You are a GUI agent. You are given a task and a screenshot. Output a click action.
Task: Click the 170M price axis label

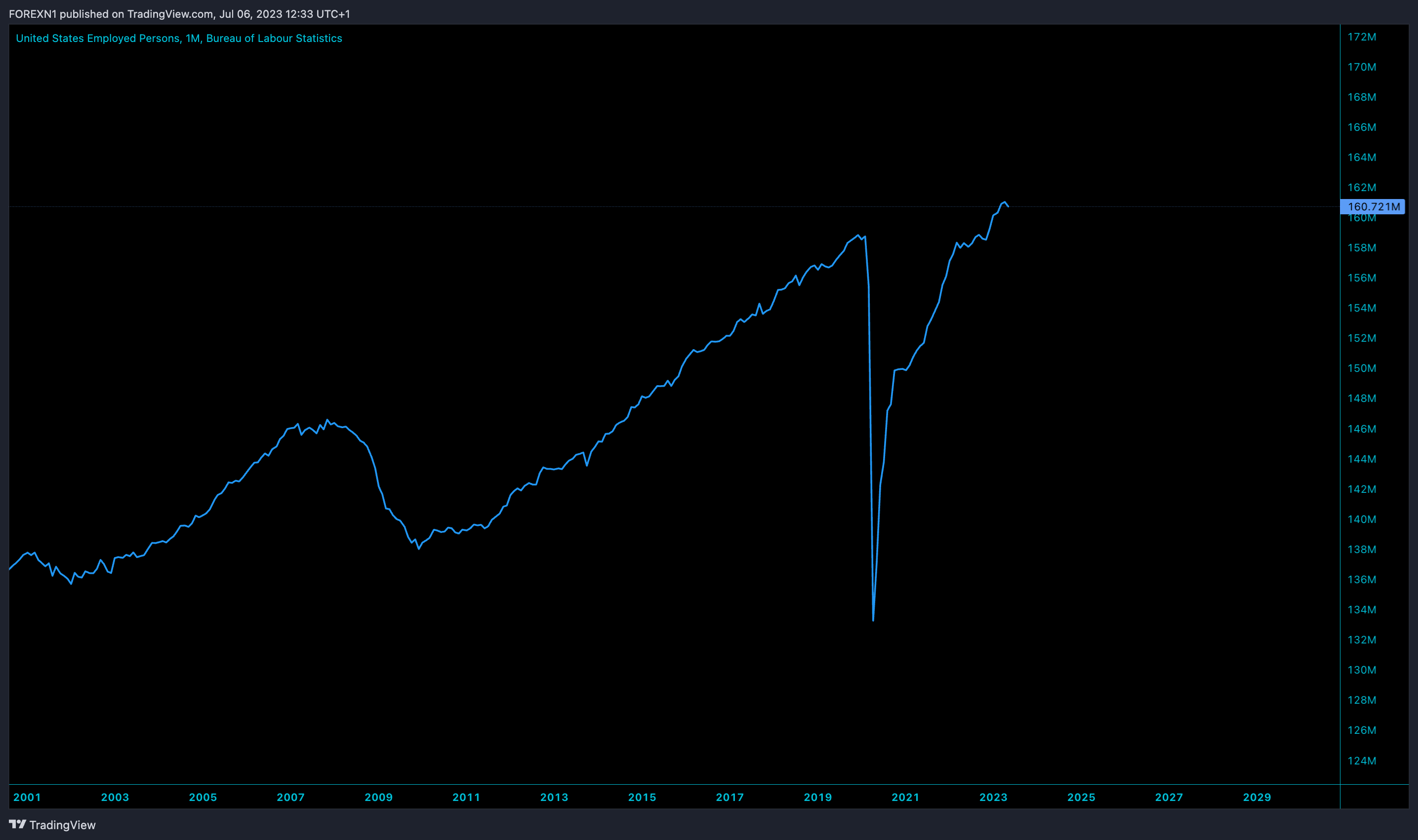click(x=1362, y=67)
